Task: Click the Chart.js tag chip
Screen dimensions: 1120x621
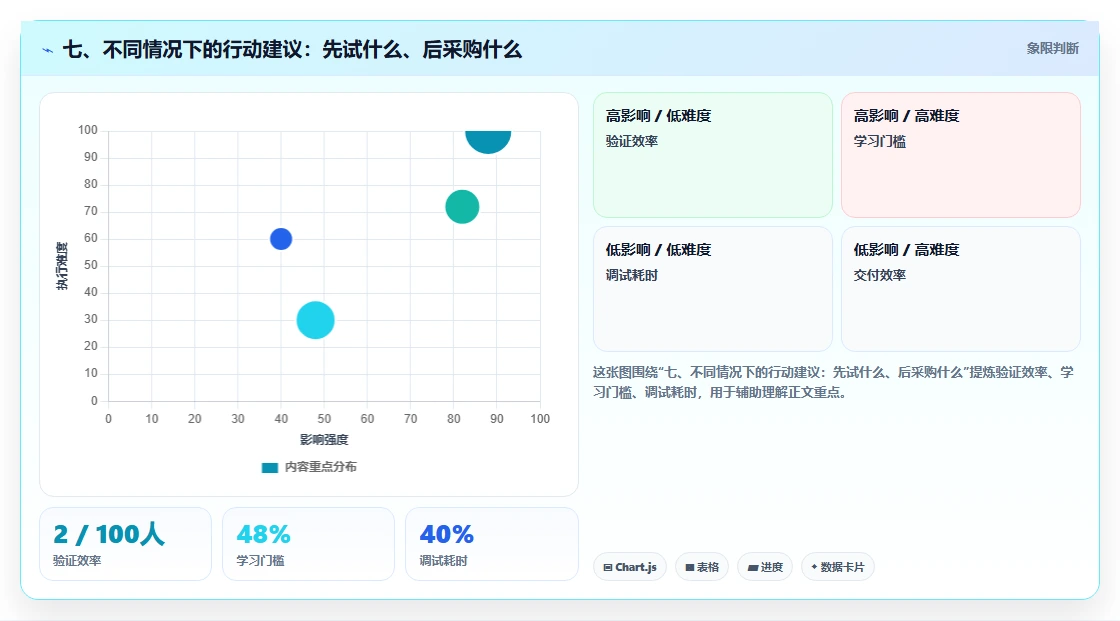Action: 630,567
